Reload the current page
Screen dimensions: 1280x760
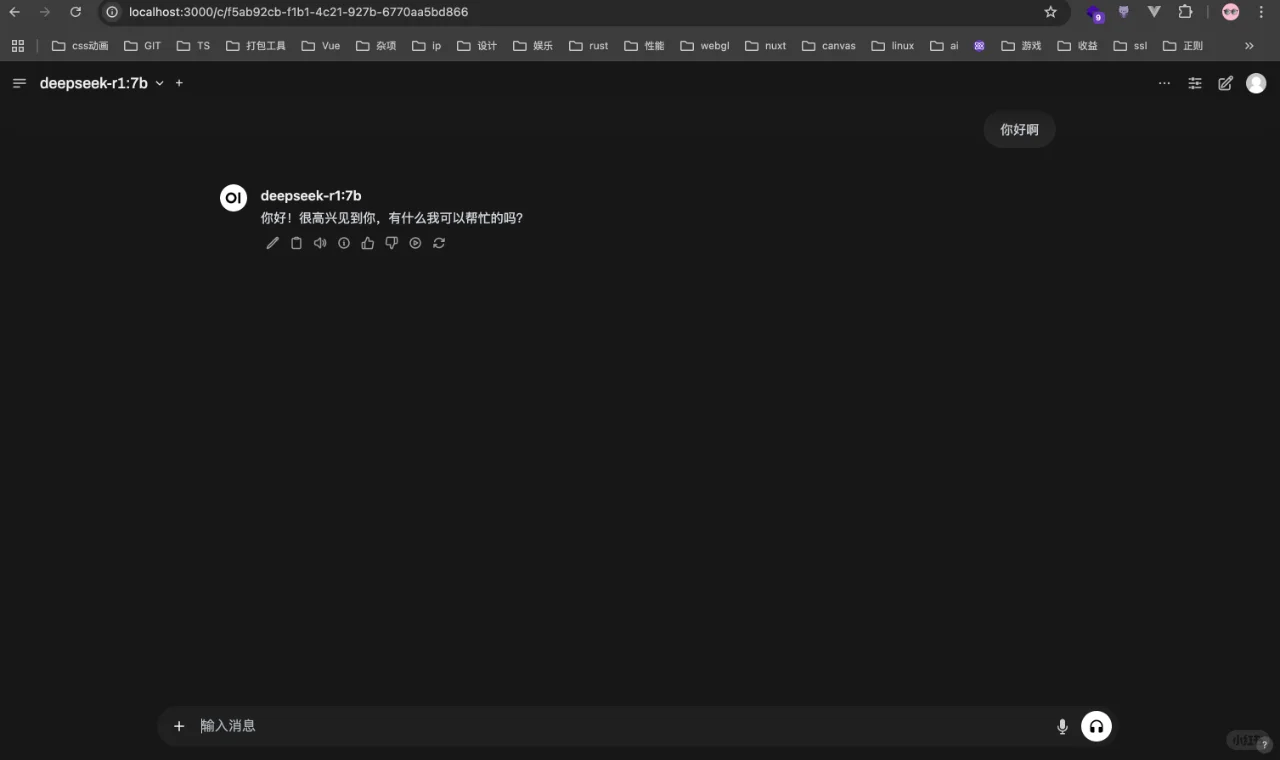[75, 12]
